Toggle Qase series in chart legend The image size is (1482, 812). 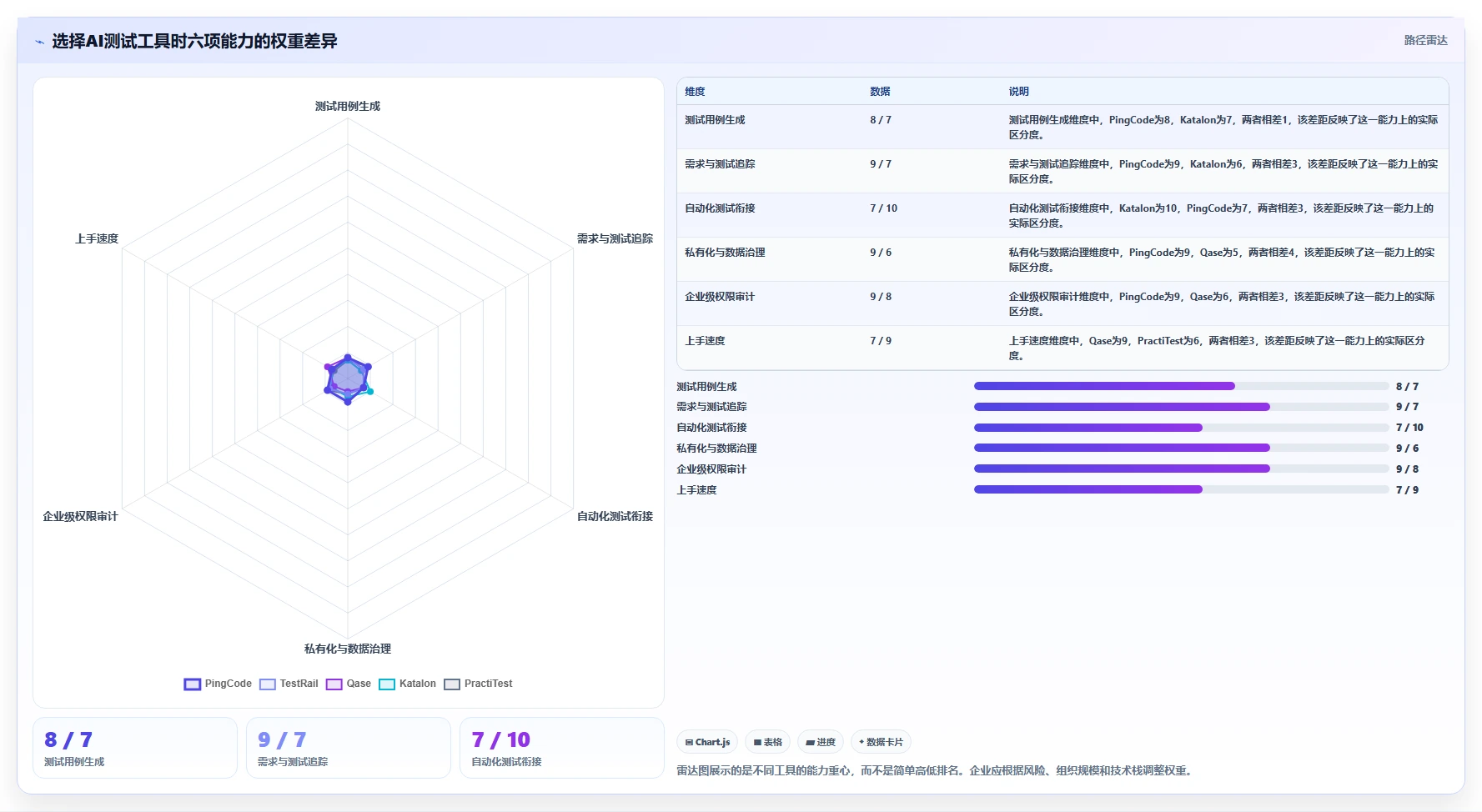(349, 684)
